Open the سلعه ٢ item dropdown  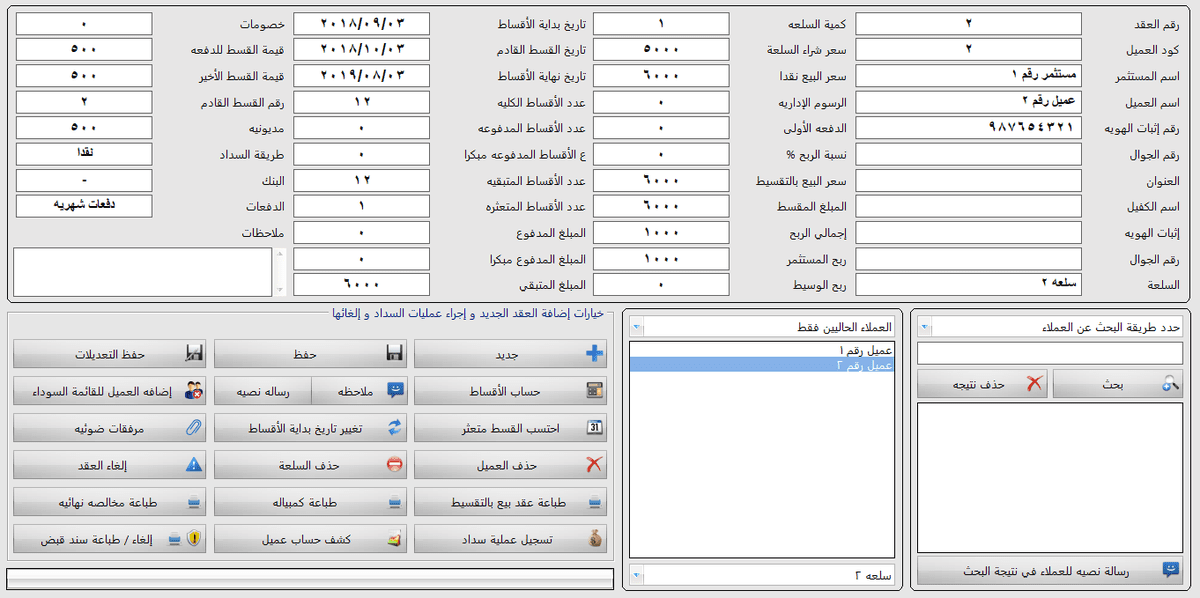pyautogui.click(x=638, y=576)
